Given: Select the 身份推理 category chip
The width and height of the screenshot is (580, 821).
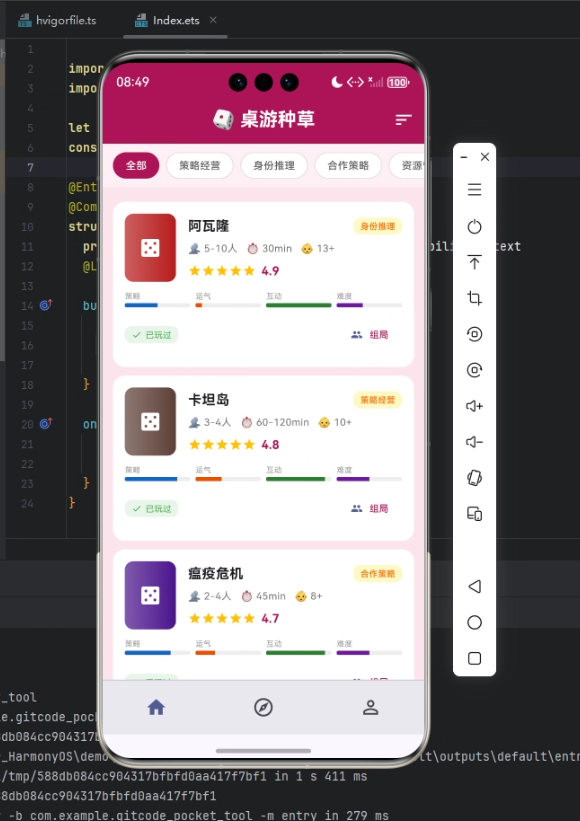Looking at the screenshot, I should (274, 165).
